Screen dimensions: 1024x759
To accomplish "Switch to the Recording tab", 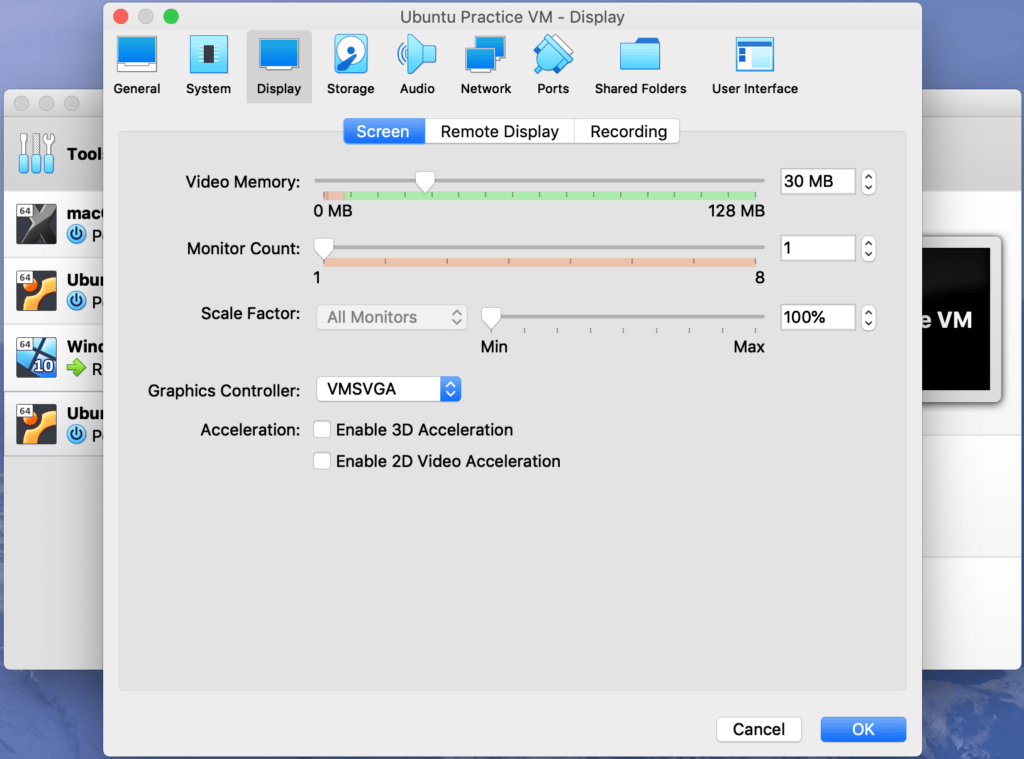I will [x=628, y=131].
